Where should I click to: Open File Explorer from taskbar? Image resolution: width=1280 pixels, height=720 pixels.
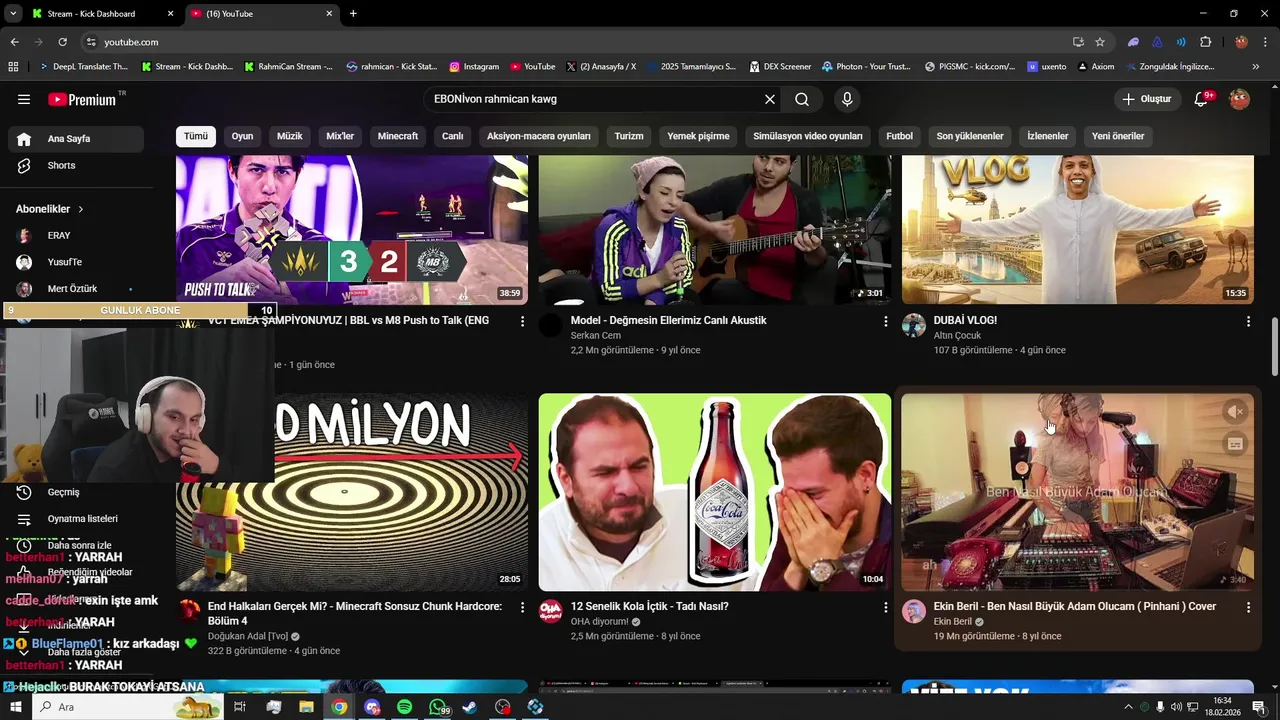[306, 707]
